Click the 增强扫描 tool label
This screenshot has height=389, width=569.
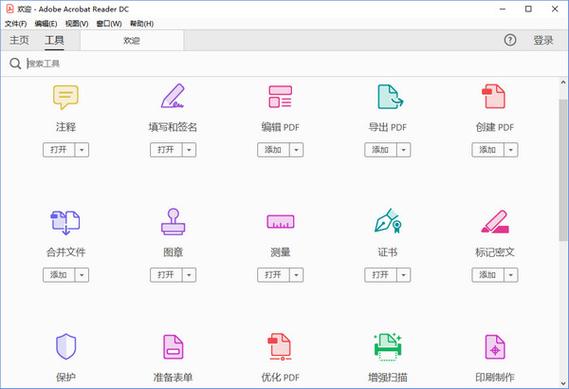point(388,378)
